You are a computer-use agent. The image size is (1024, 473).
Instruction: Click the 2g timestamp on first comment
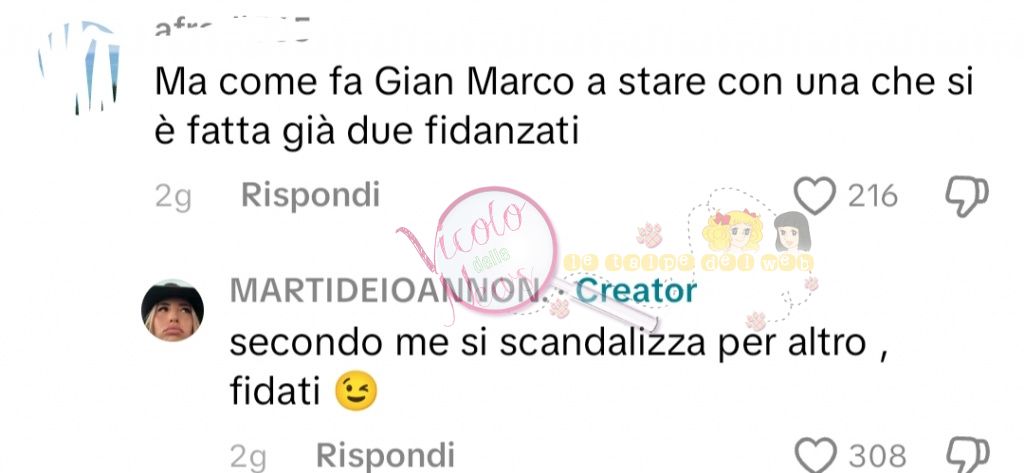(173, 196)
